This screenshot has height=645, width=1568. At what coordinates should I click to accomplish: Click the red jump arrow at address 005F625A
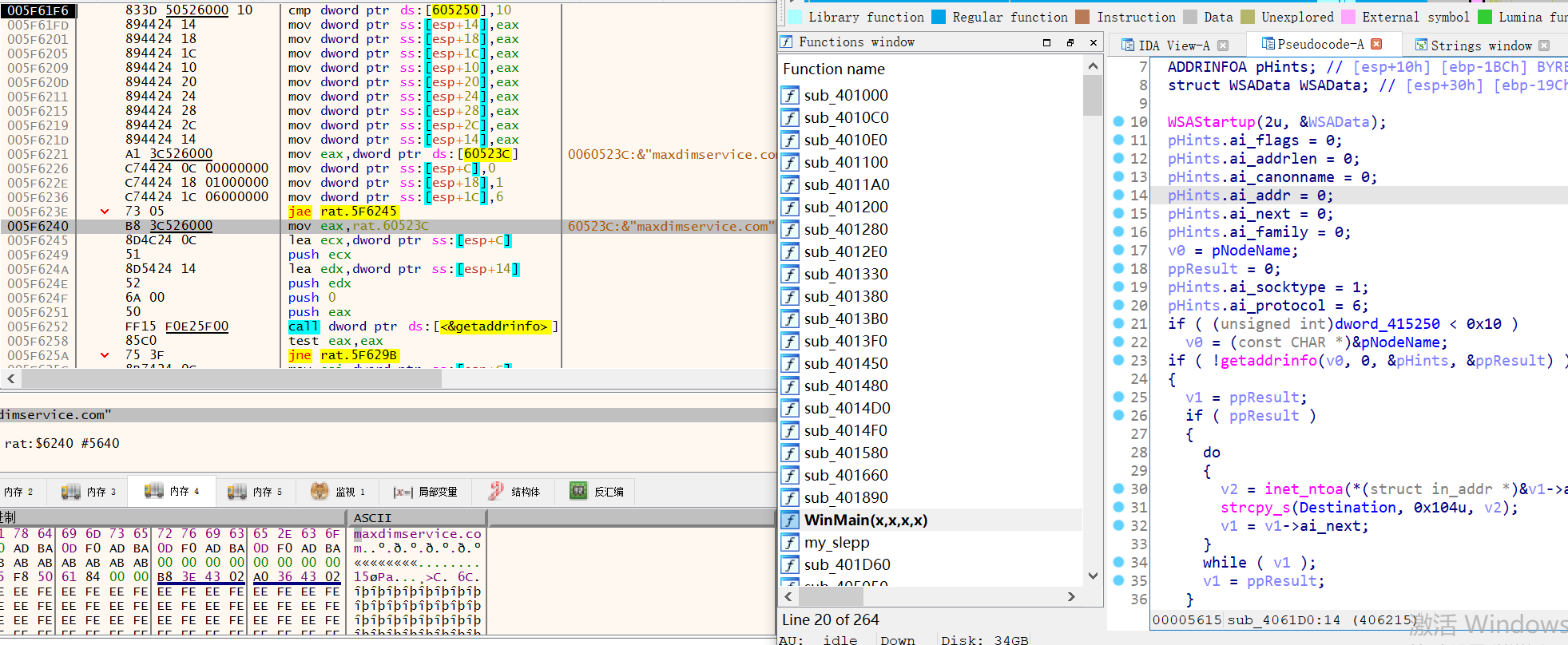pos(105,355)
